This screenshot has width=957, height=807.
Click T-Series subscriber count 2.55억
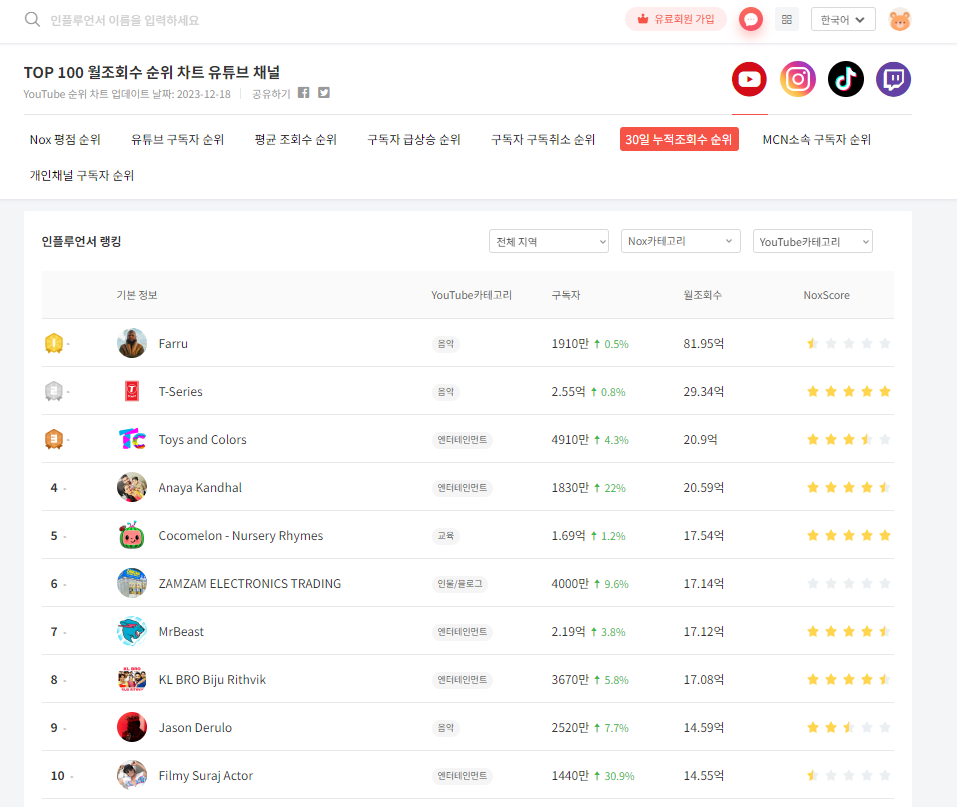tap(568, 391)
